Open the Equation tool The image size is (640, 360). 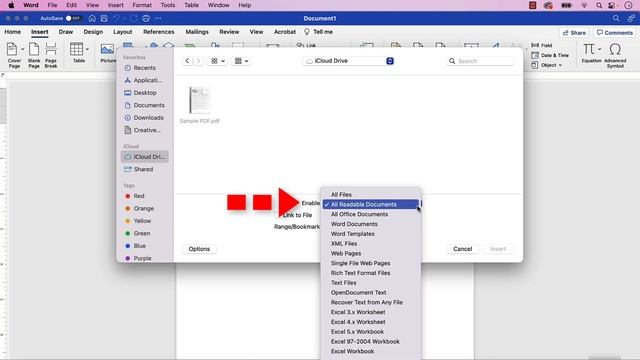click(591, 53)
